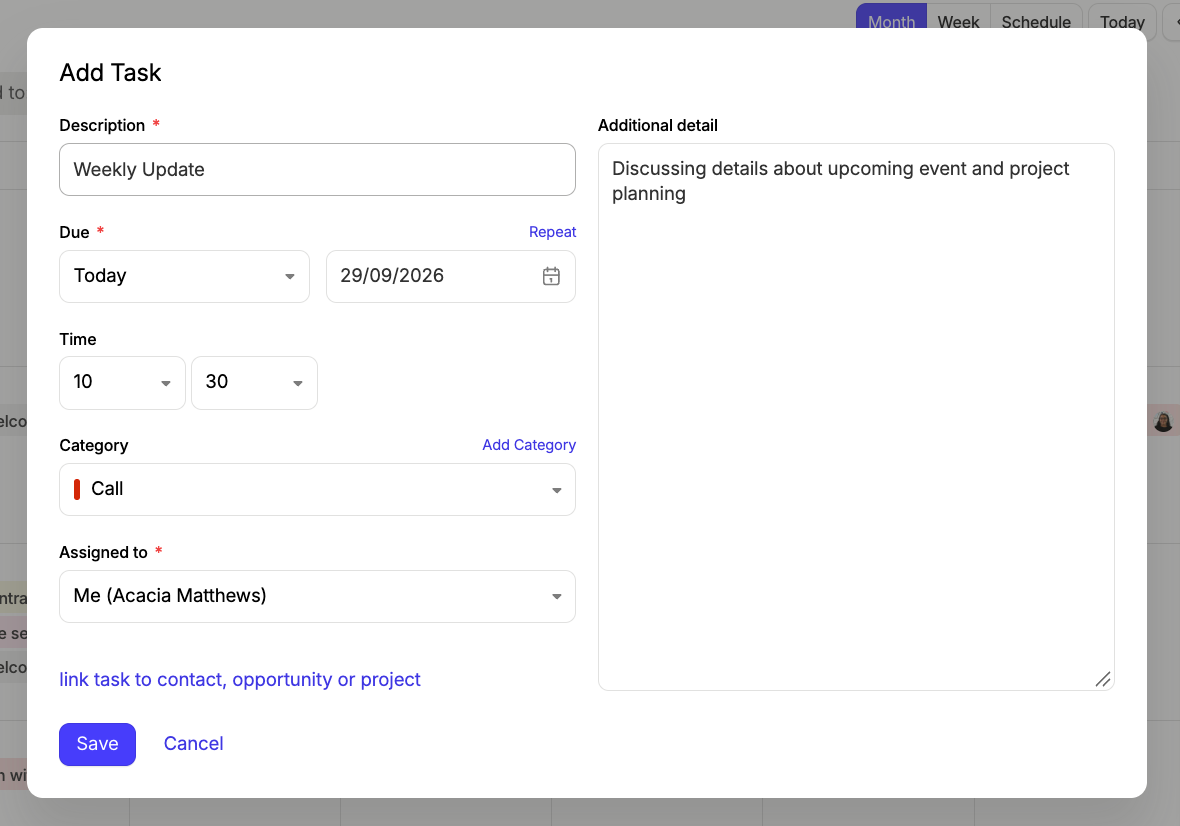Expand the Due 'Today' dropdown
1180x826 pixels.
[184, 276]
